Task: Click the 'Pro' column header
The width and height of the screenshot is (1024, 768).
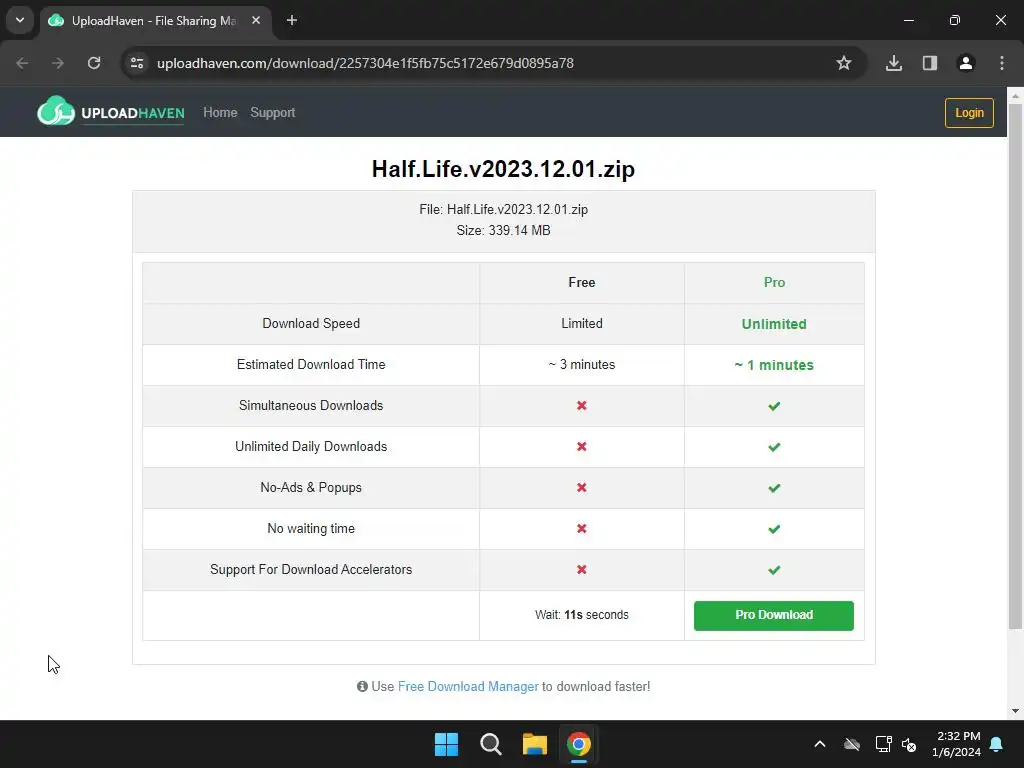Action: click(774, 282)
